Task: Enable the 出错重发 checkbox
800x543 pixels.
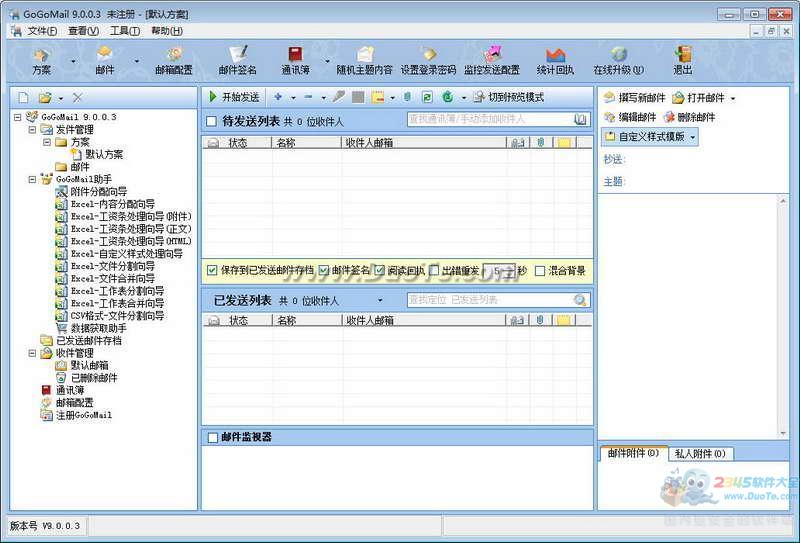Action: coord(435,270)
